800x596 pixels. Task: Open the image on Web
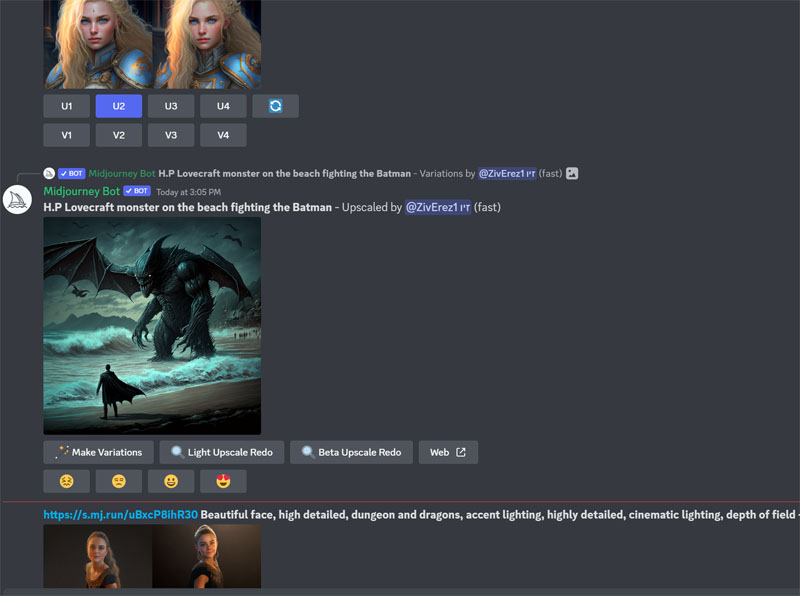click(x=448, y=452)
